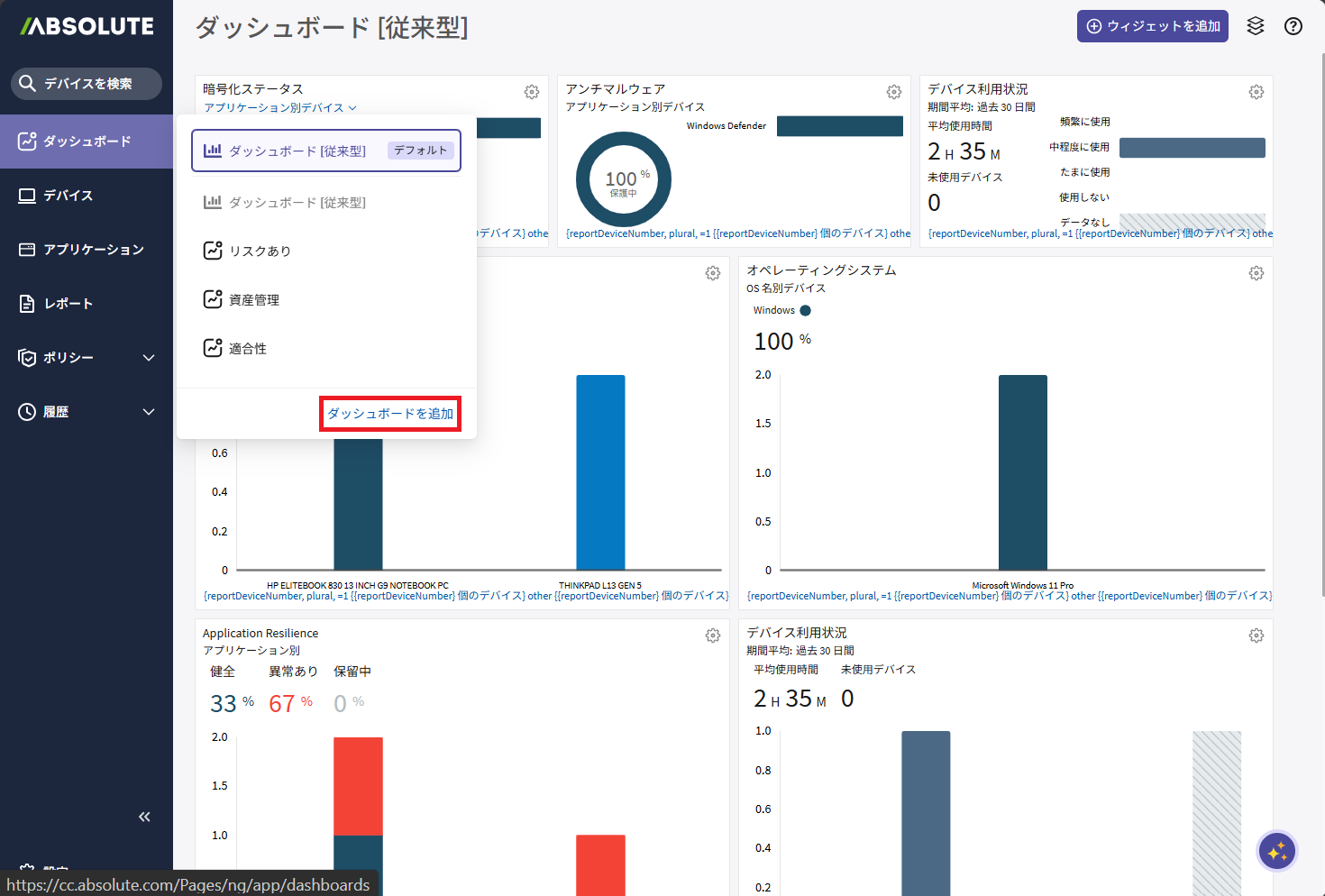The height and width of the screenshot is (896, 1325).
Task: Click the デバイスを検索 search field
Action: click(87, 84)
